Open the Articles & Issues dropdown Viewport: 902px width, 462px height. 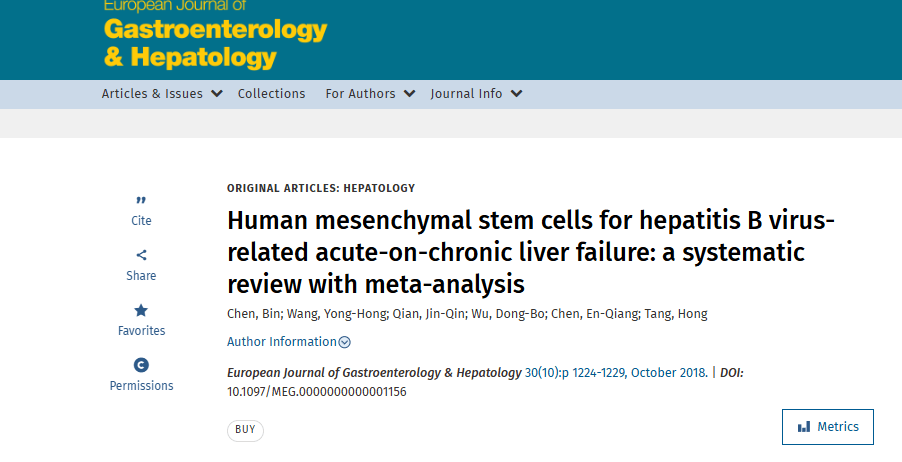pos(161,94)
